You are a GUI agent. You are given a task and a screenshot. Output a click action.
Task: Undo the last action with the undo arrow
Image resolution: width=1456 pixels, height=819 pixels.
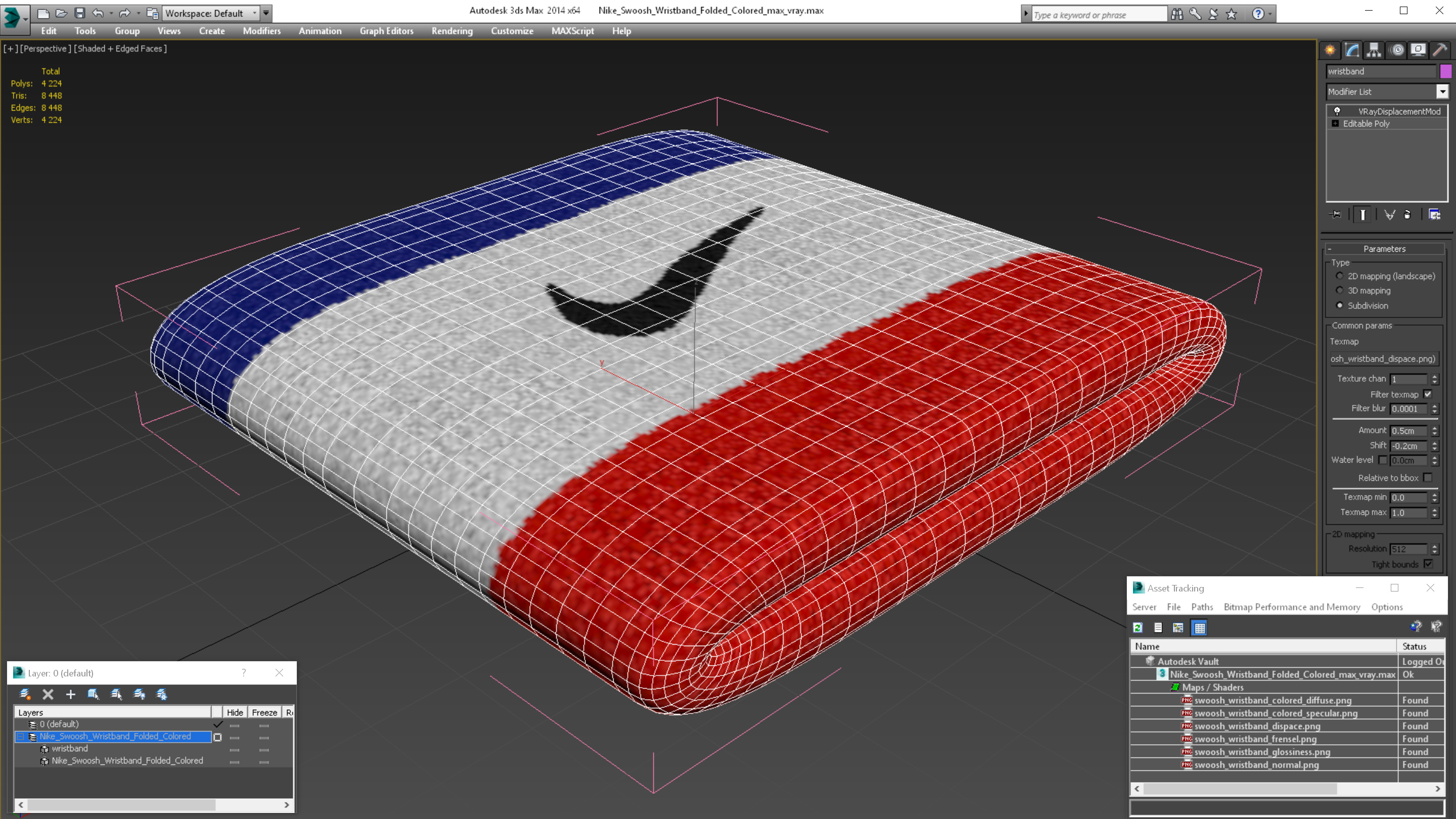tap(98, 13)
